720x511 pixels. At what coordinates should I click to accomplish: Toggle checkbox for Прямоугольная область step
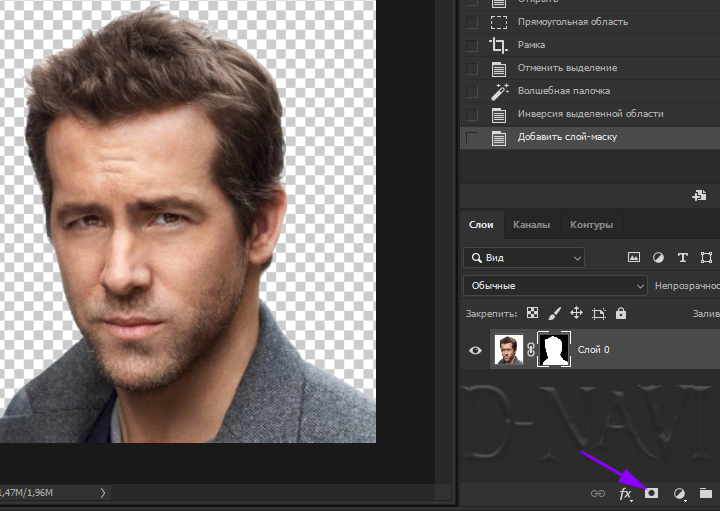point(472,22)
